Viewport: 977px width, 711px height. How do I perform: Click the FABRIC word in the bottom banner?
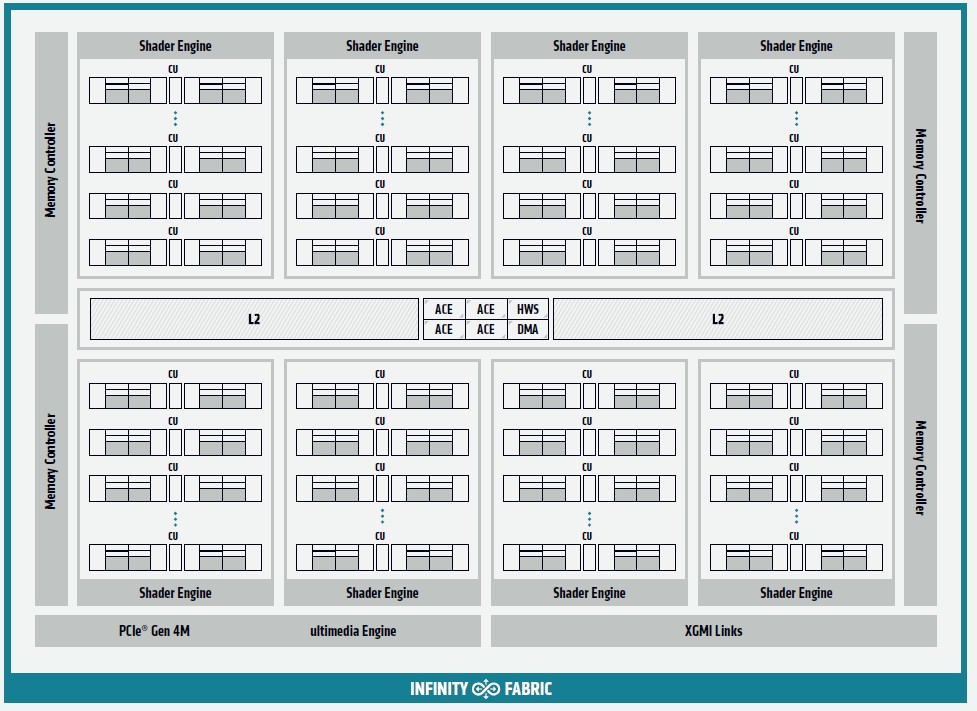click(x=528, y=689)
